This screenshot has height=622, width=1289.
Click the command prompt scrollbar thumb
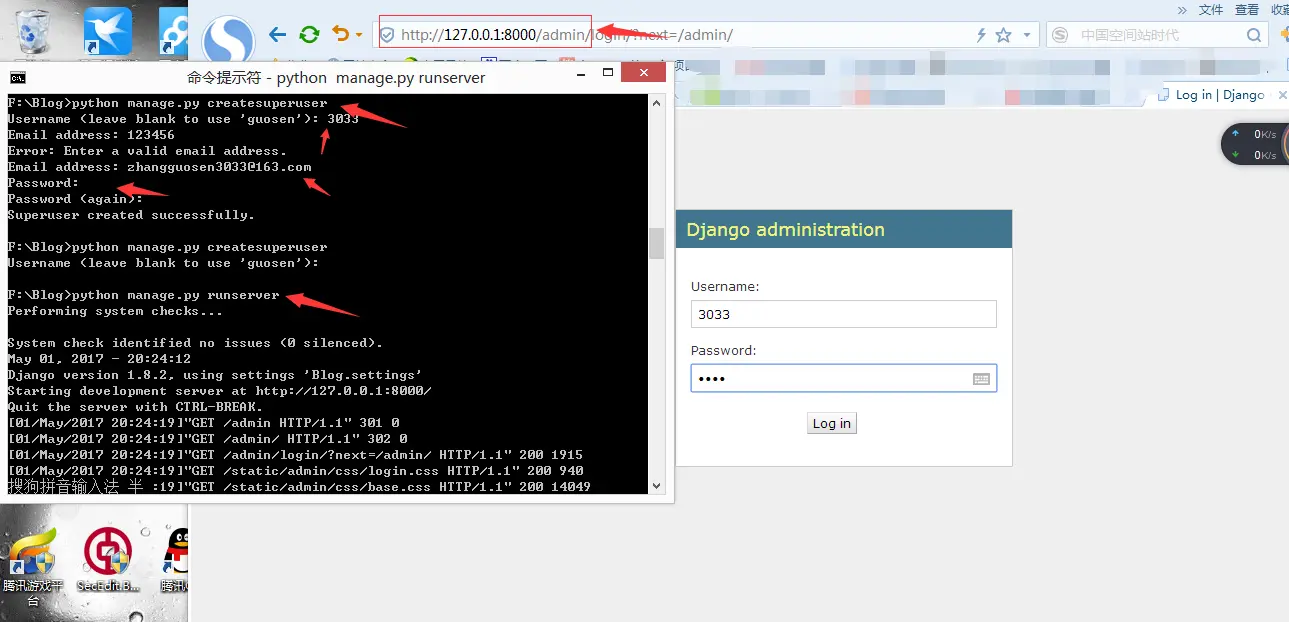657,243
